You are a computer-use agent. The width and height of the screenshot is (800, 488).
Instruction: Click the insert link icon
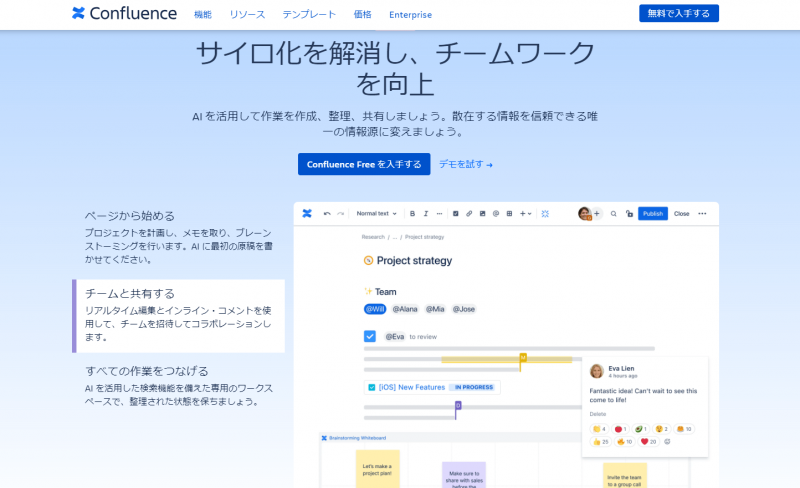[469, 213]
